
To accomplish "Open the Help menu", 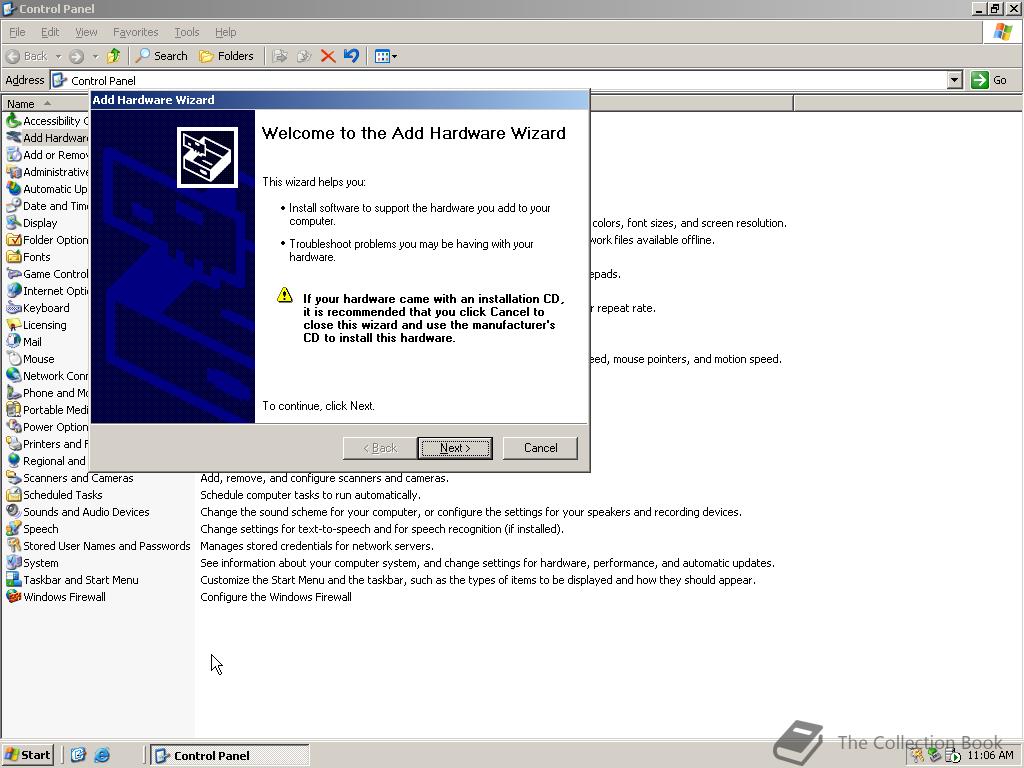I will (x=225, y=32).
